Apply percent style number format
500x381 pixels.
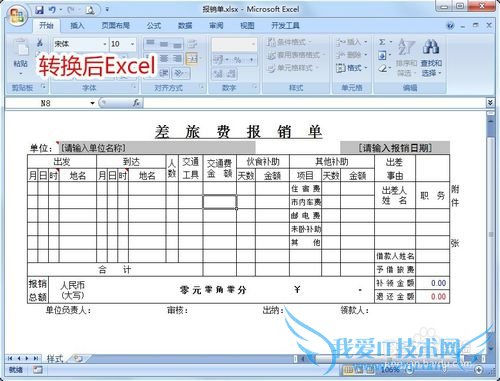tap(238, 60)
